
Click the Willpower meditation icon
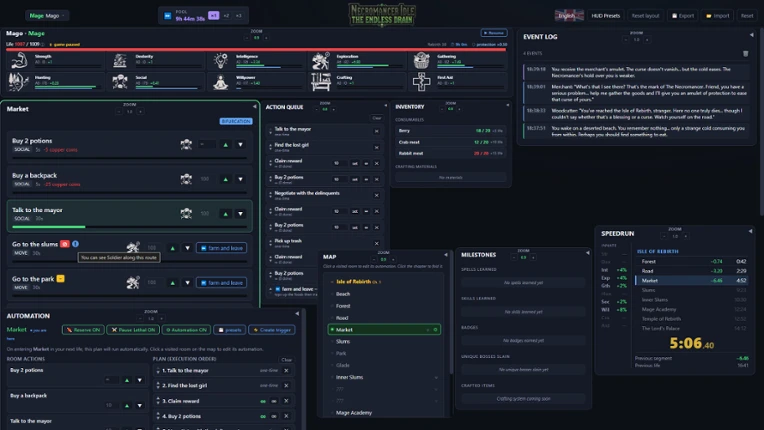(x=220, y=82)
